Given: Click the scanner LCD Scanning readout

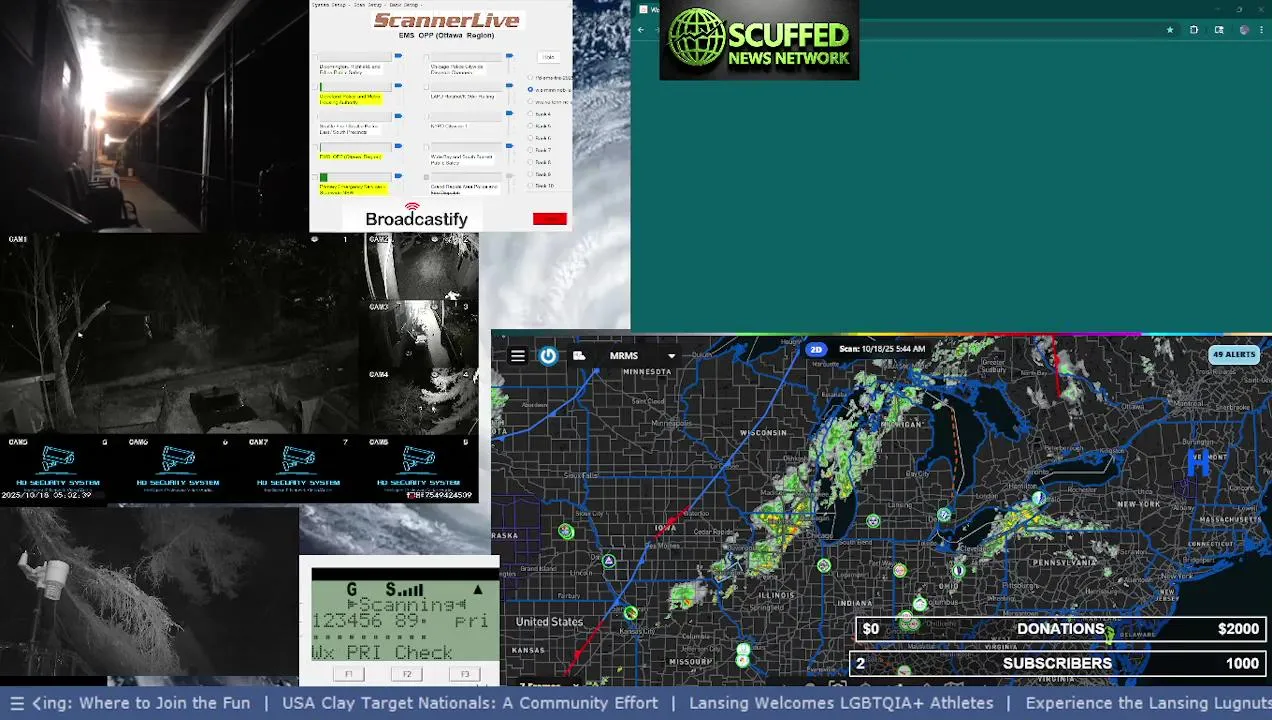Looking at the screenshot, I should click(x=405, y=605).
